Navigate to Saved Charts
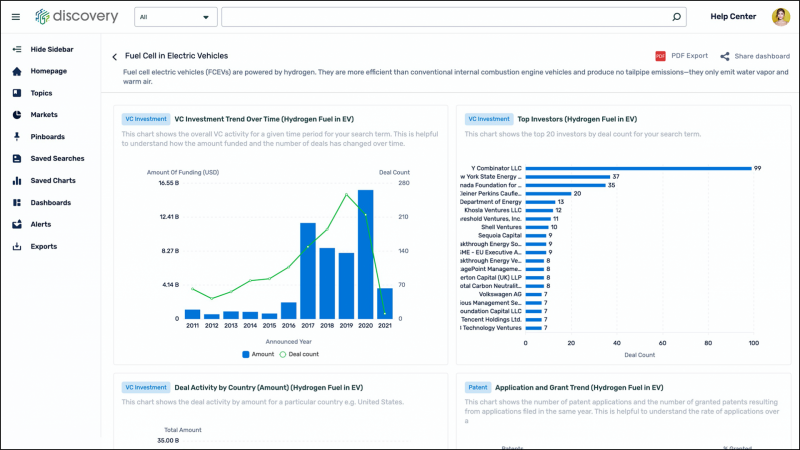800x450 pixels. 52,181
